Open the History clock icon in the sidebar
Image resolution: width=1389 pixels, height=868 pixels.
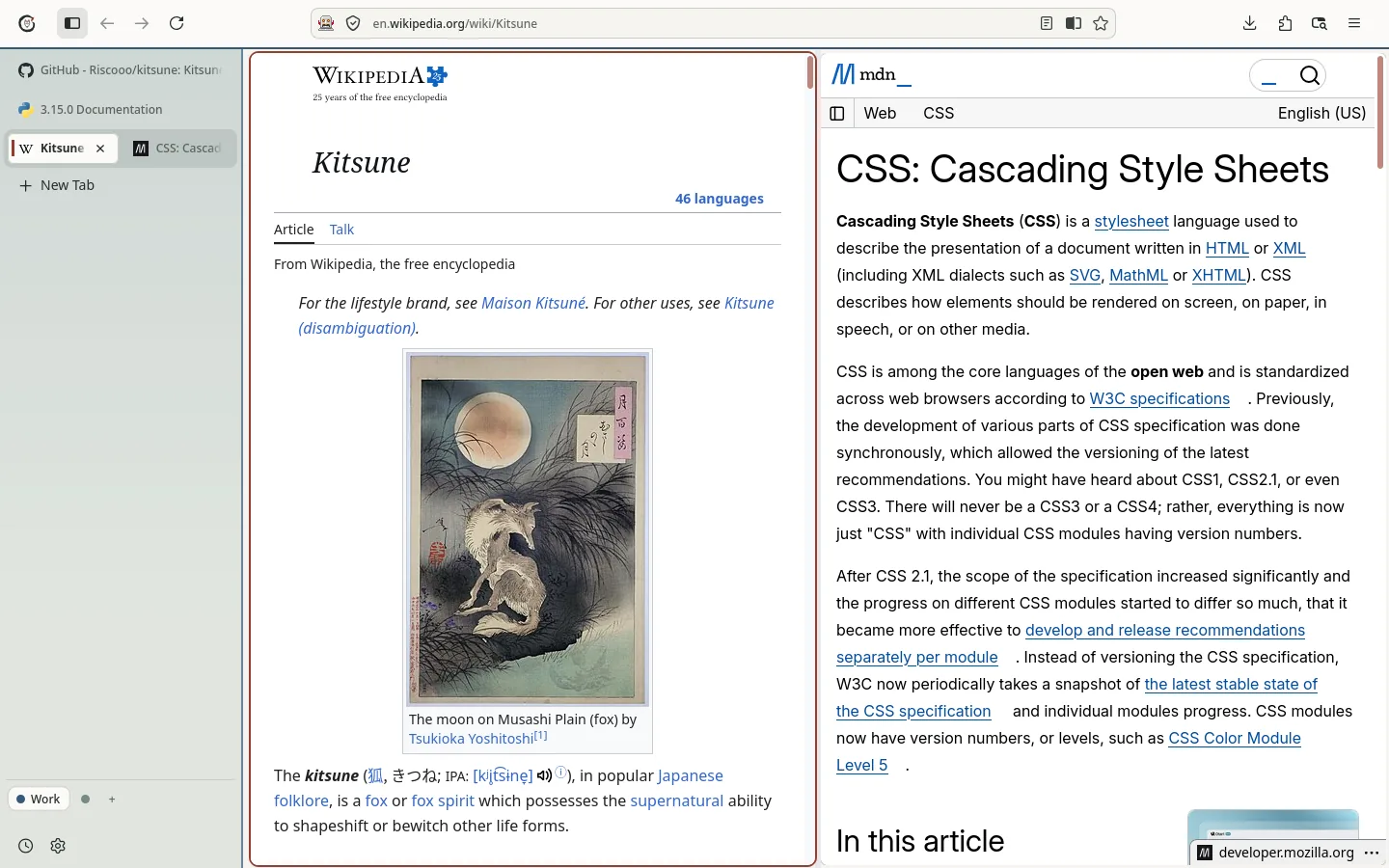pos(26,846)
